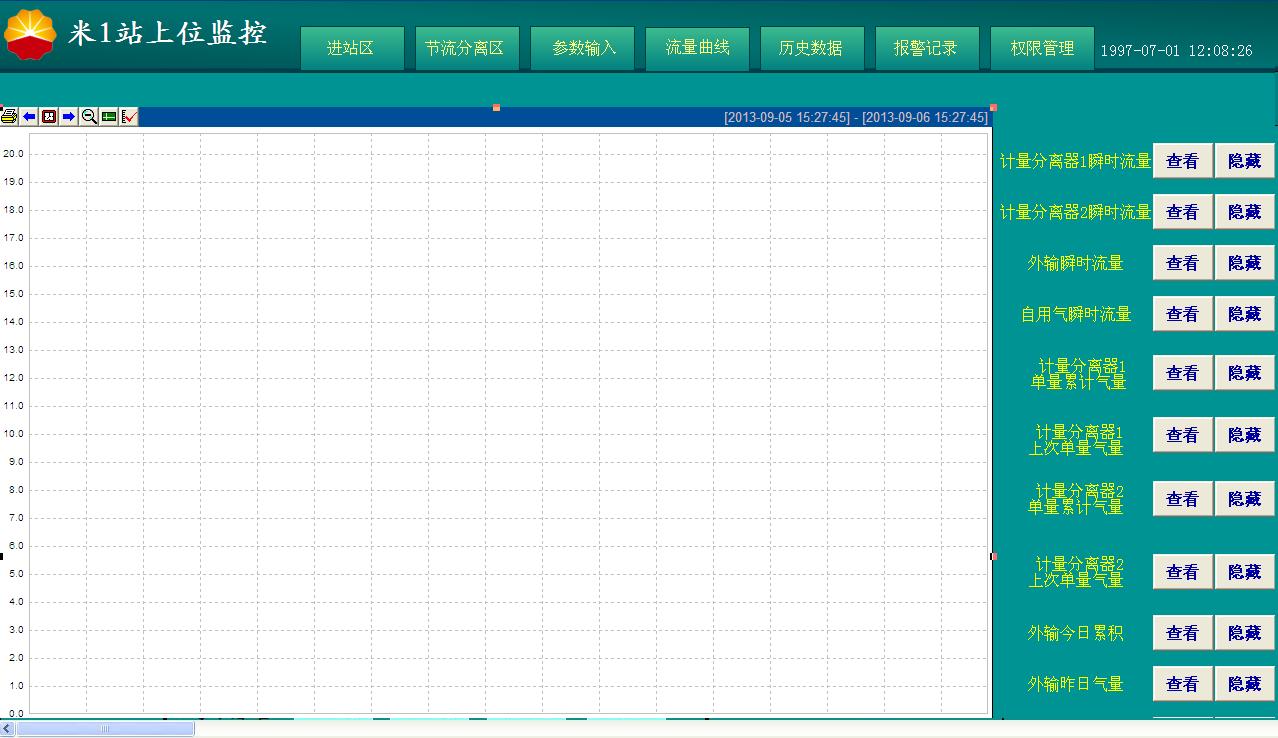This screenshot has width=1278, height=738.
Task: Click the 外输昨日气量 label
Action: 1075,684
